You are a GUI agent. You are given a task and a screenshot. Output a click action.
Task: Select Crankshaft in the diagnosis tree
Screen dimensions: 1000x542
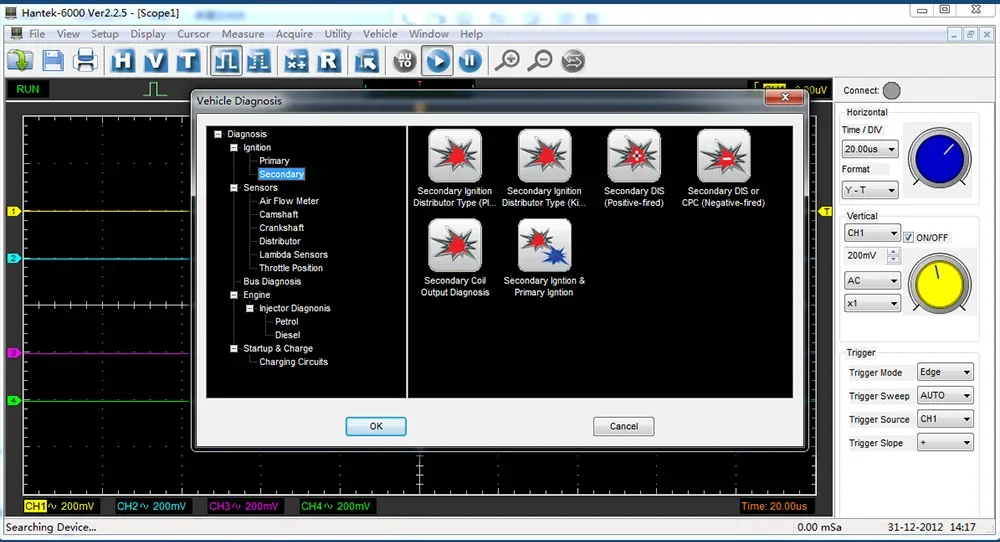[x=281, y=228]
